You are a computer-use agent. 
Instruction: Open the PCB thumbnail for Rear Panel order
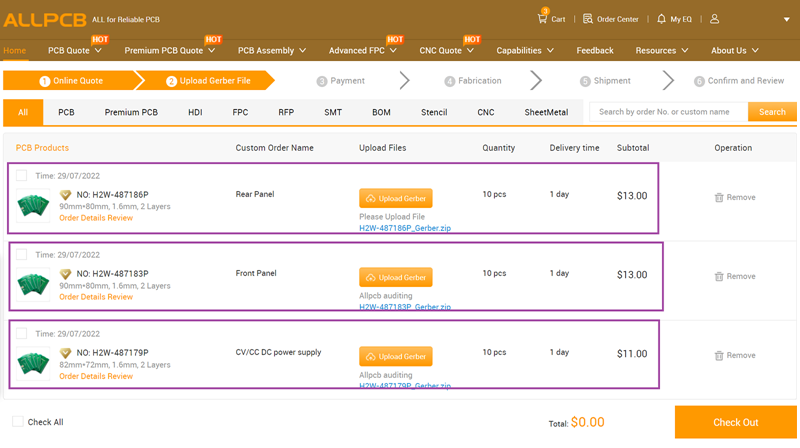33,205
